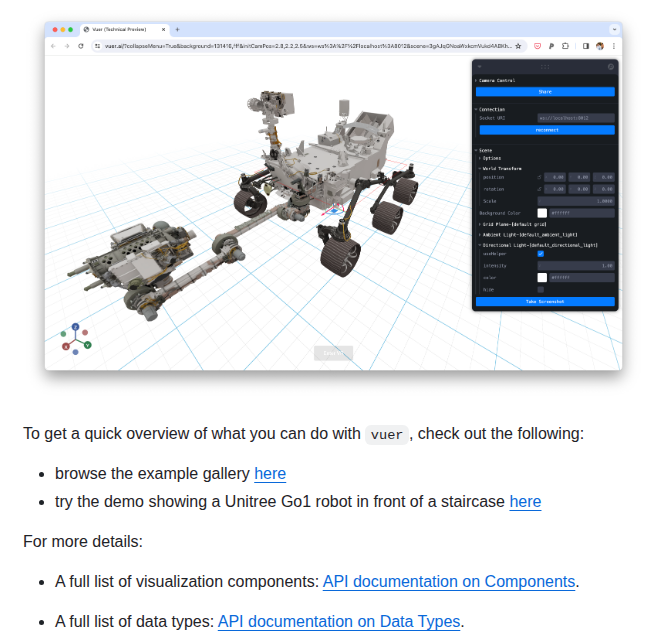Viewport: 645px width, 632px height.
Task: Collapse the control panel with top-left chevron
Action: tap(480, 67)
